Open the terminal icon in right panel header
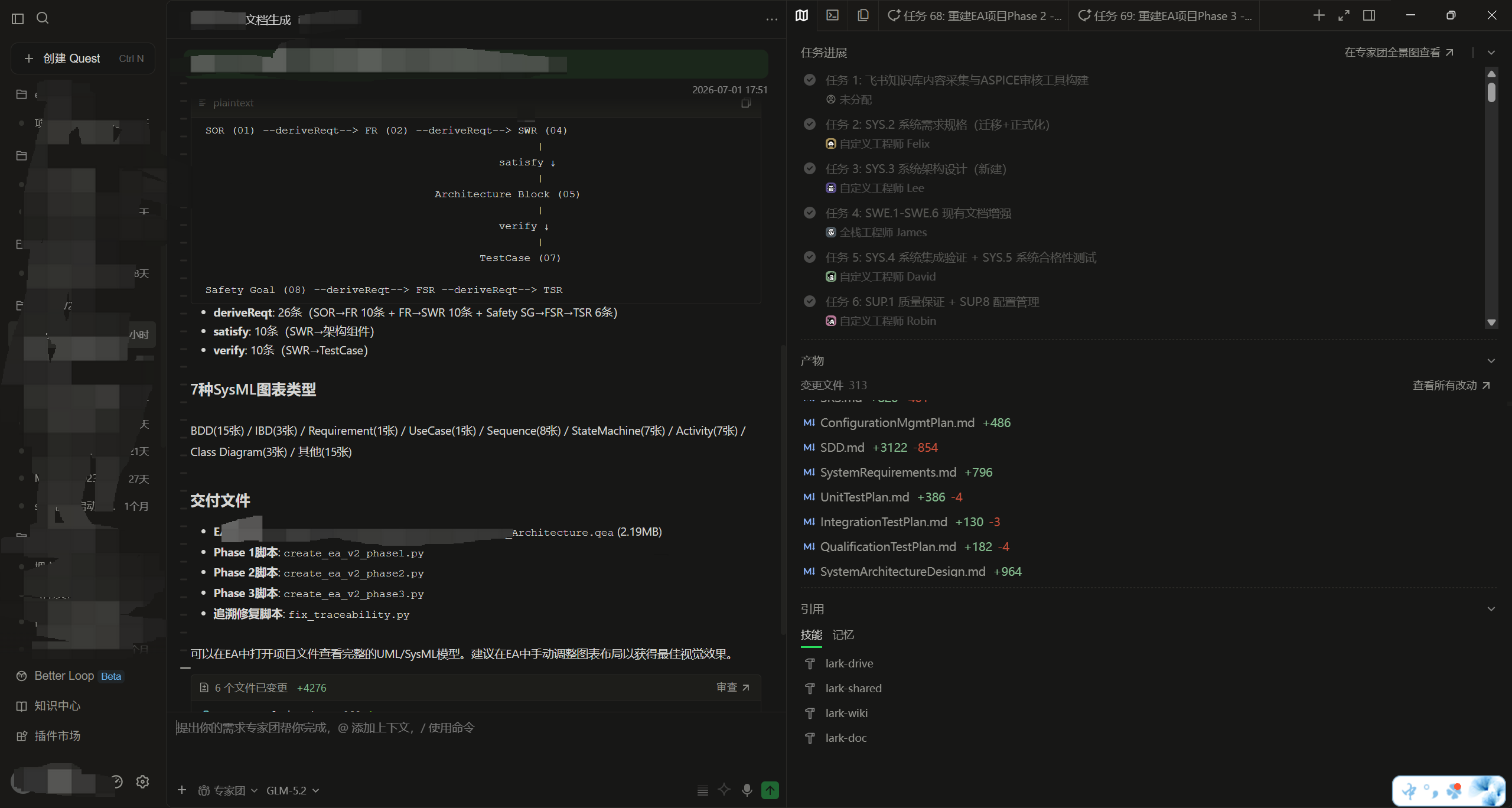Screen dimensions: 1512x808 coord(832,15)
